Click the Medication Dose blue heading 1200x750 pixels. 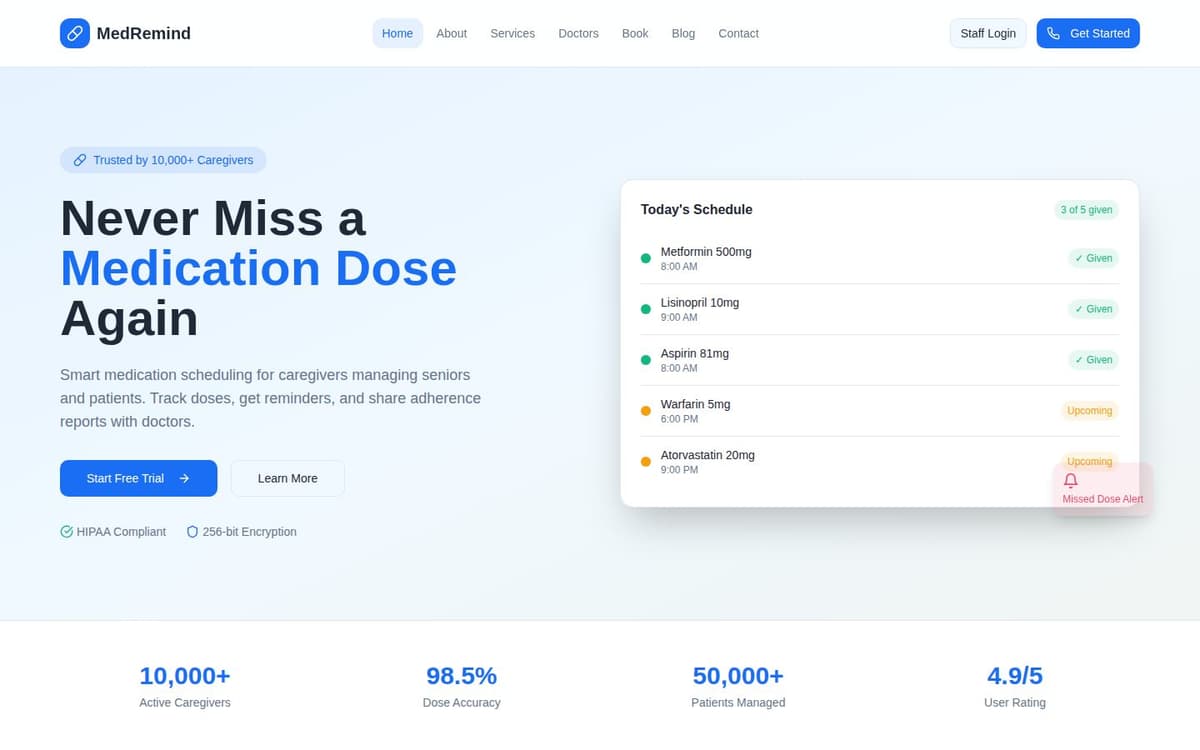coord(259,268)
